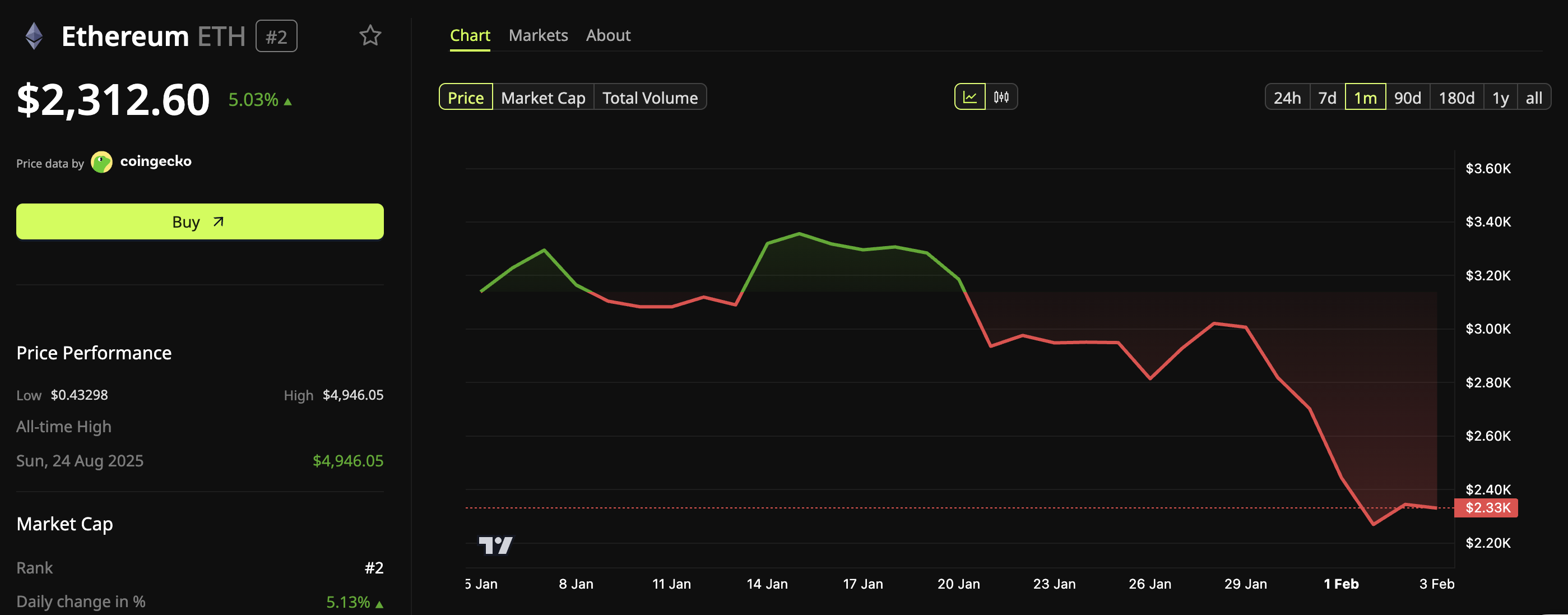Select the Price data toggle

tap(466, 98)
